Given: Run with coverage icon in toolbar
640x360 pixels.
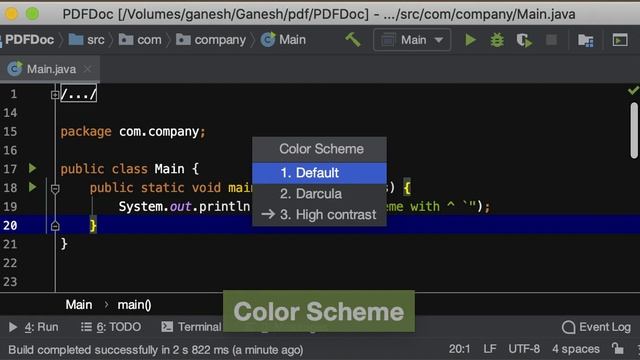Looking at the screenshot, I should tap(524, 40).
